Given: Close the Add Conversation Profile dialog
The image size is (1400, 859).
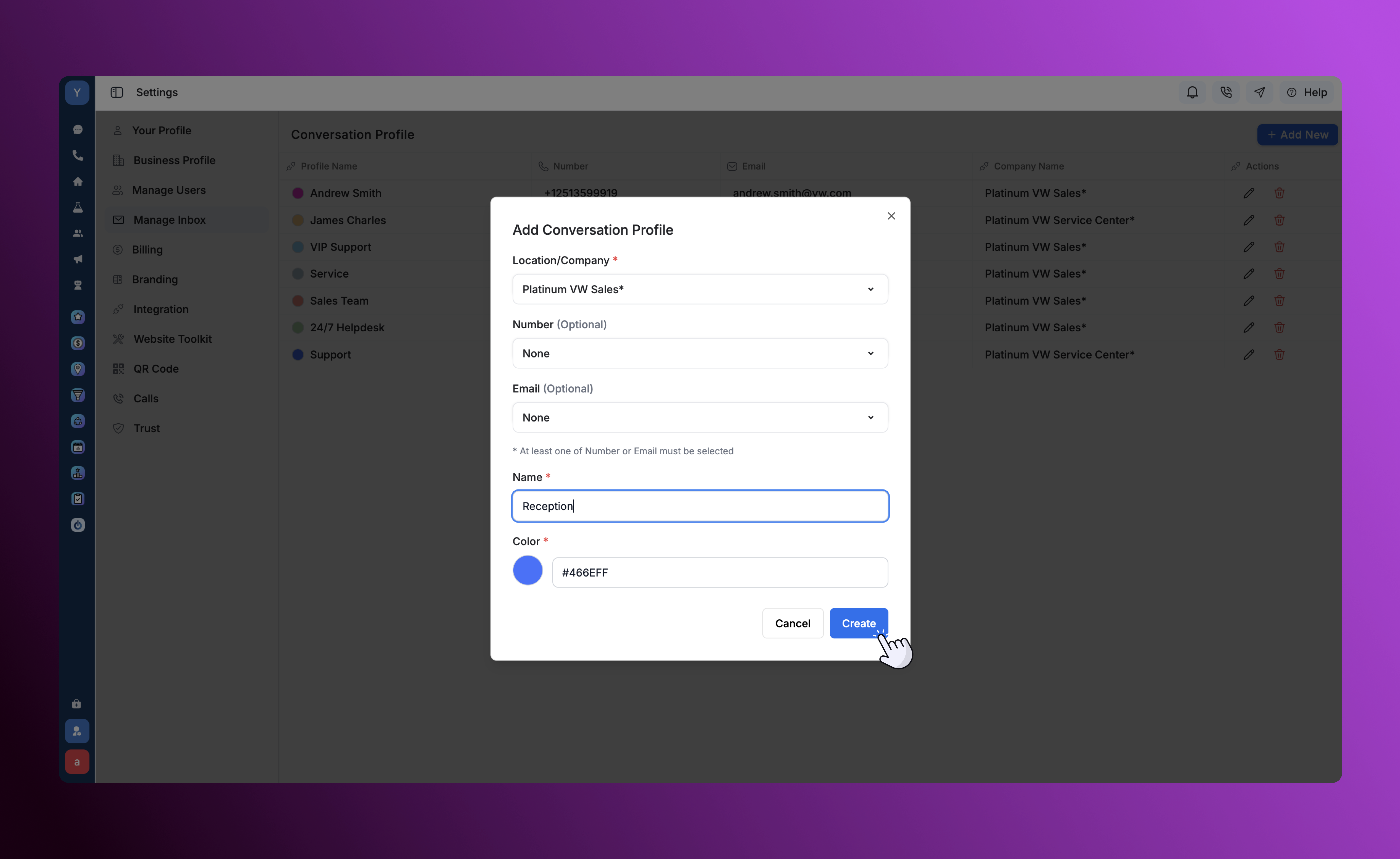Looking at the screenshot, I should [x=891, y=216].
